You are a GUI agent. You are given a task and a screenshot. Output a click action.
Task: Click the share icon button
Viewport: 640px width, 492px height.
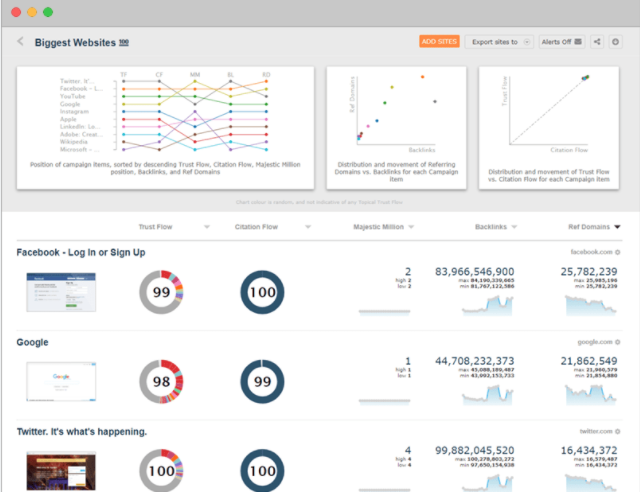[597, 42]
